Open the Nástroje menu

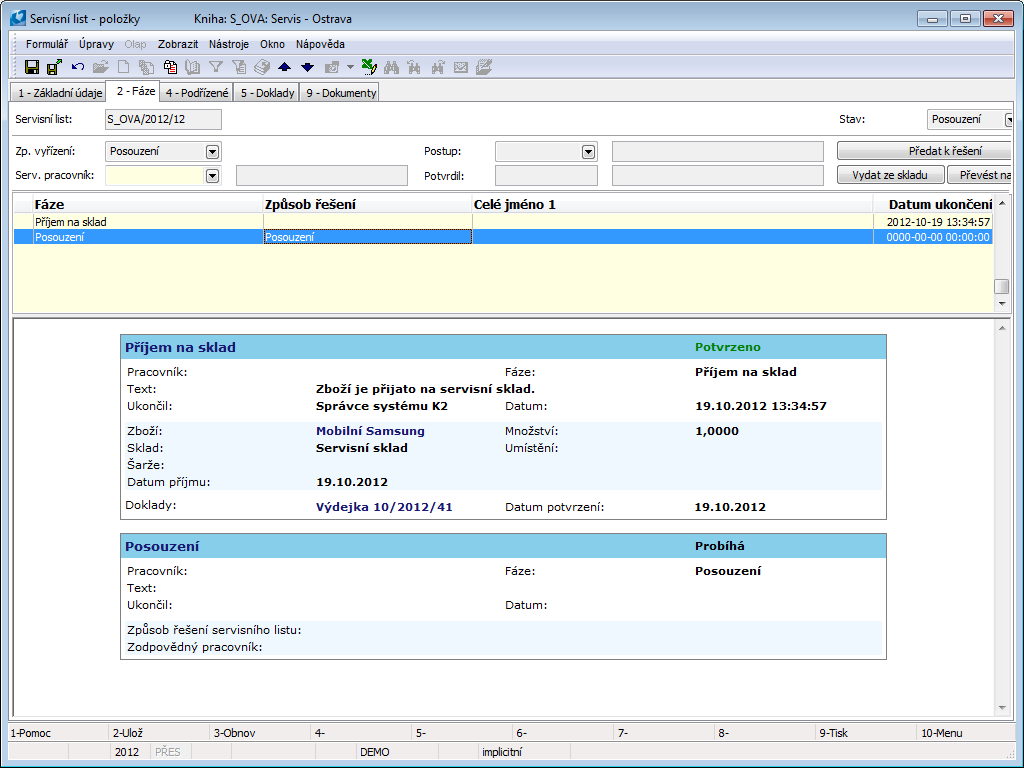point(229,44)
